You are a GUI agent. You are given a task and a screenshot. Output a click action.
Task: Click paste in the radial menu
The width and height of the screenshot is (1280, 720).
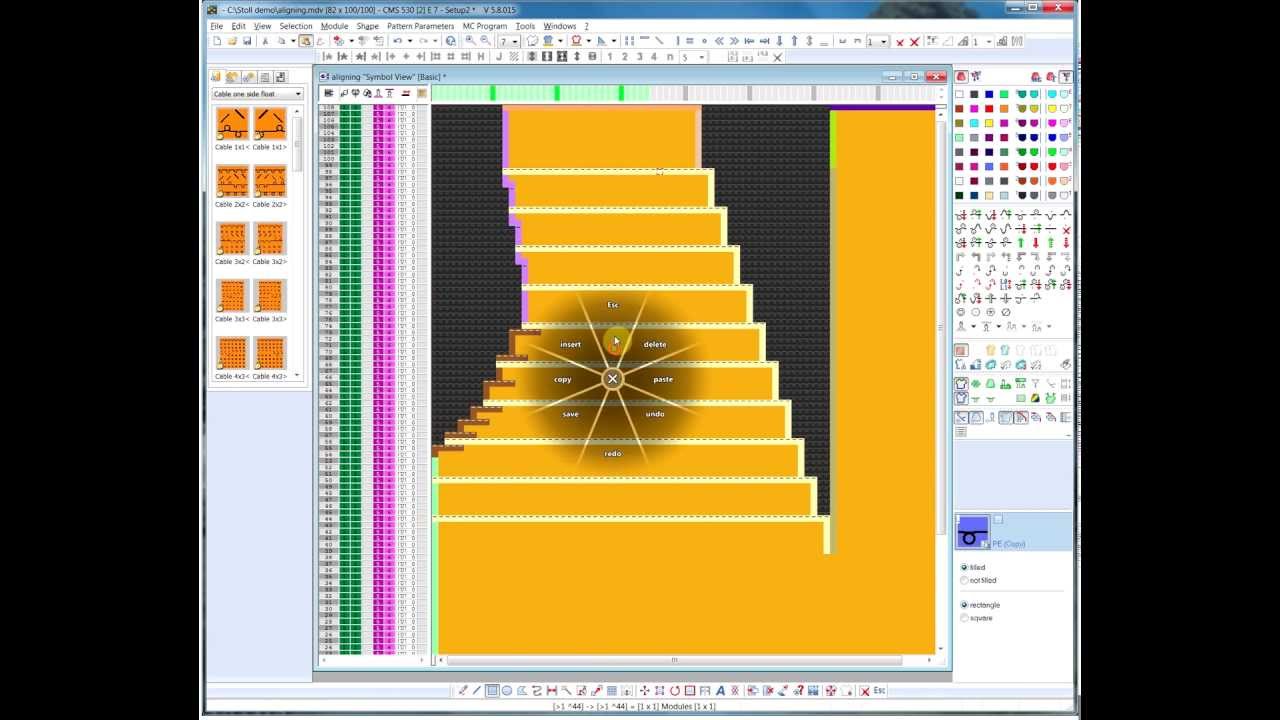click(663, 379)
